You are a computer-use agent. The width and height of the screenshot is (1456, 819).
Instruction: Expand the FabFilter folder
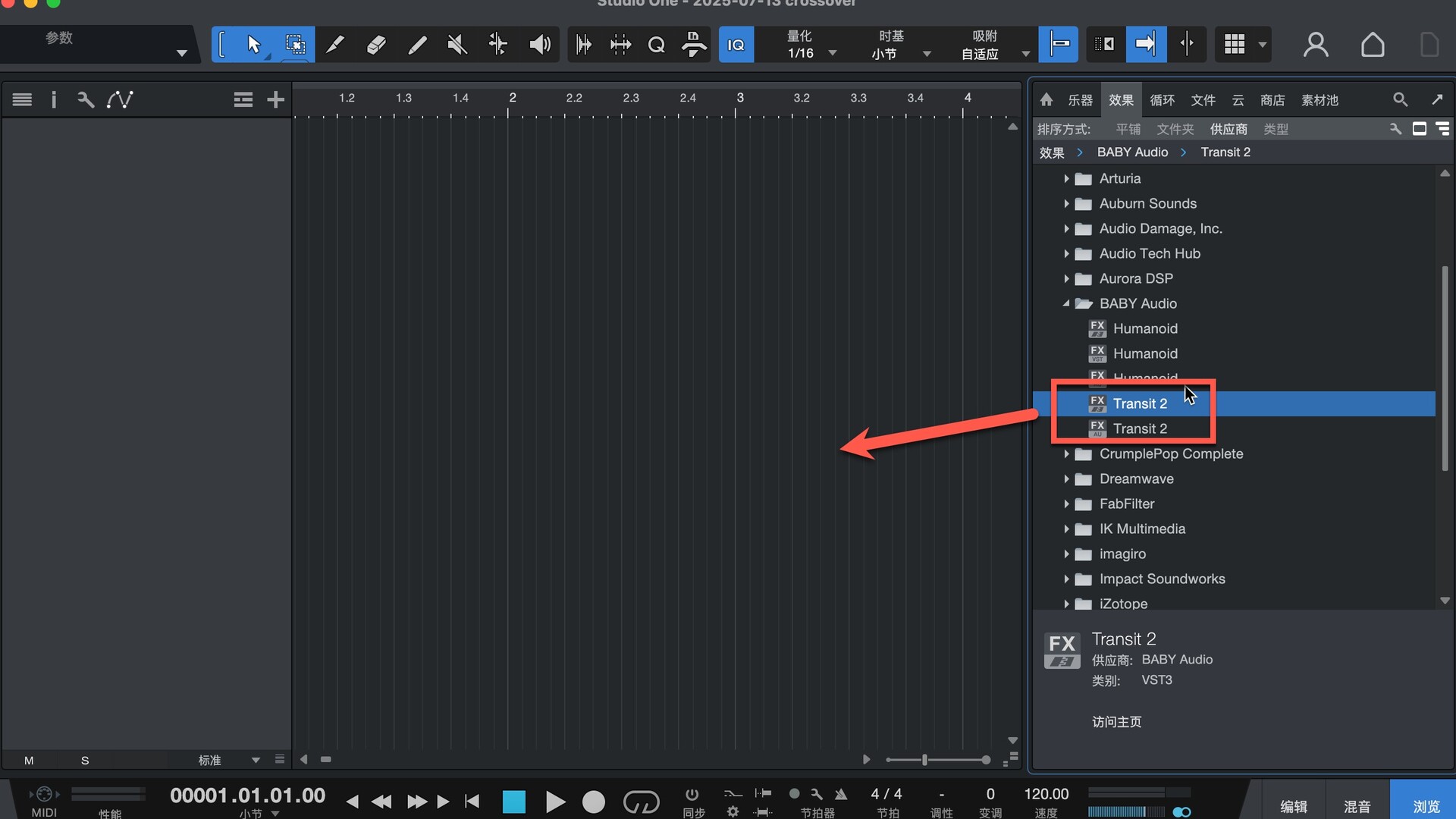point(1066,504)
